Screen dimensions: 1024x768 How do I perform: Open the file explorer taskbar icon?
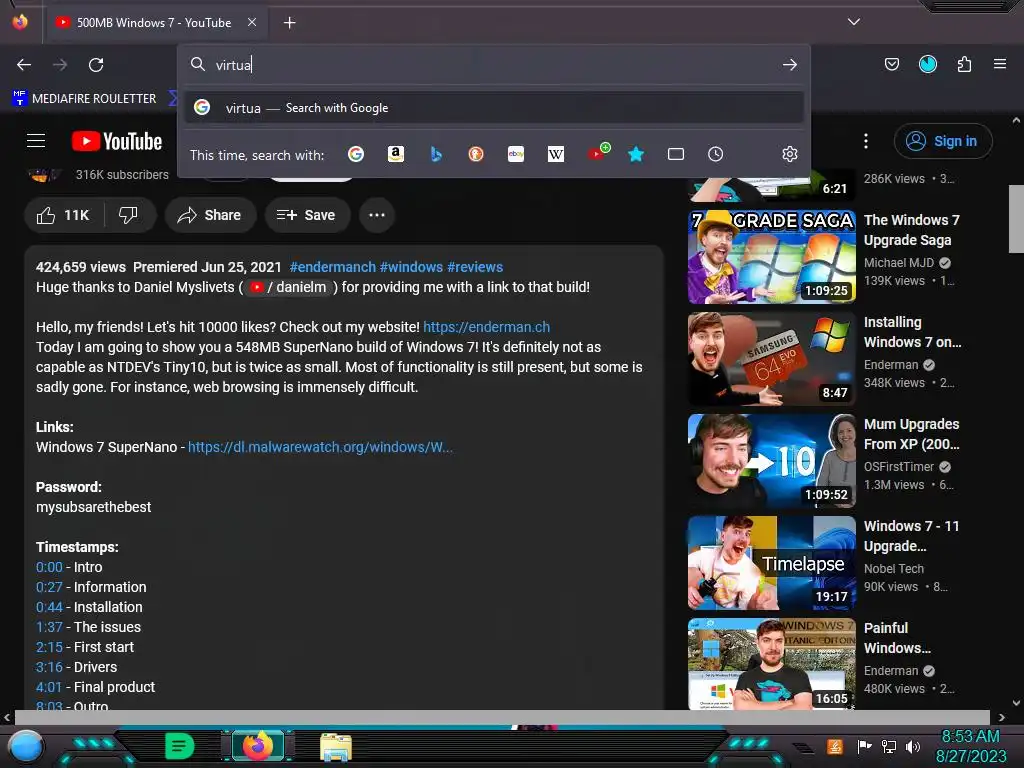click(336, 746)
